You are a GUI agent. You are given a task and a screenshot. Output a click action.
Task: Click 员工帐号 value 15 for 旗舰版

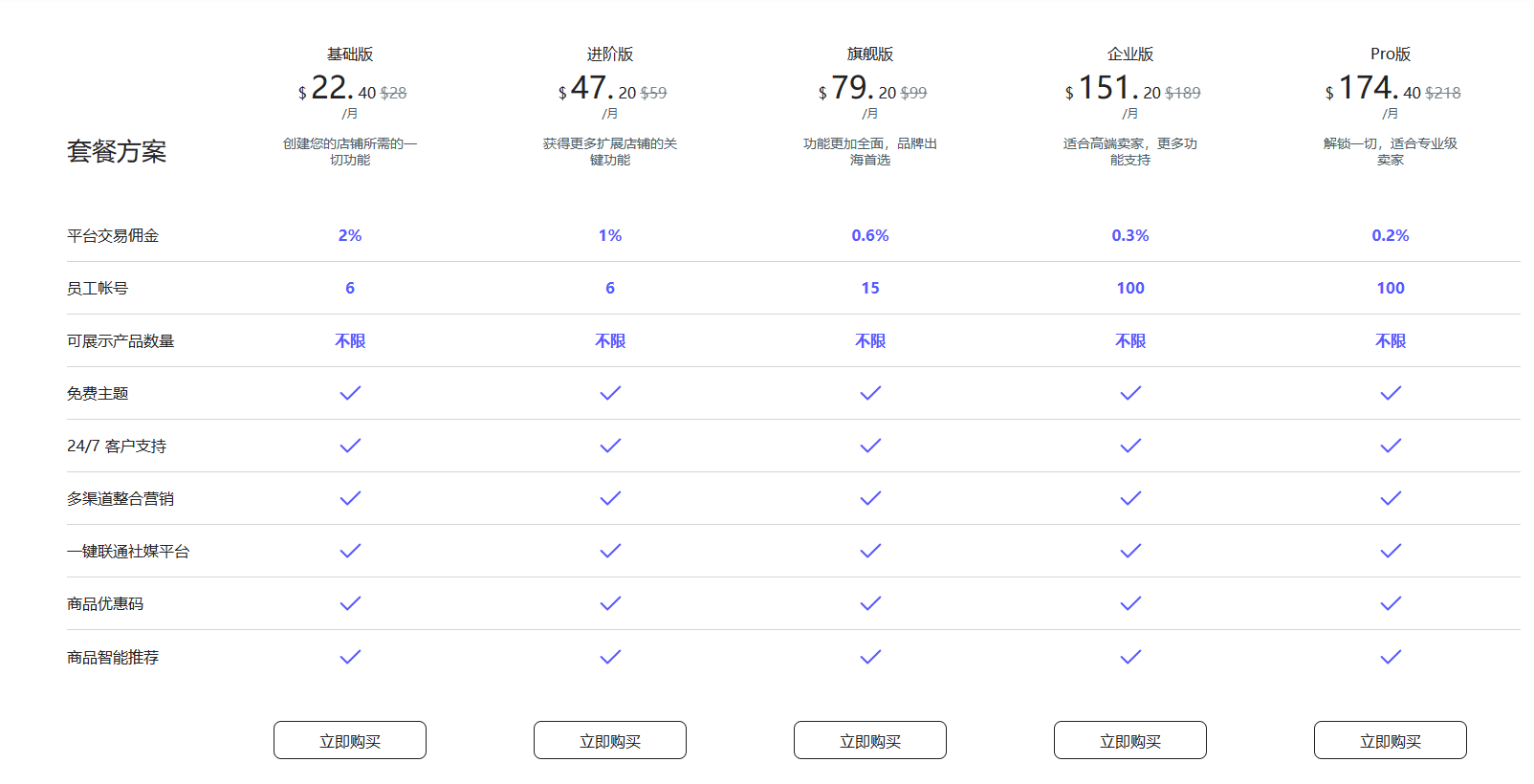(x=870, y=288)
